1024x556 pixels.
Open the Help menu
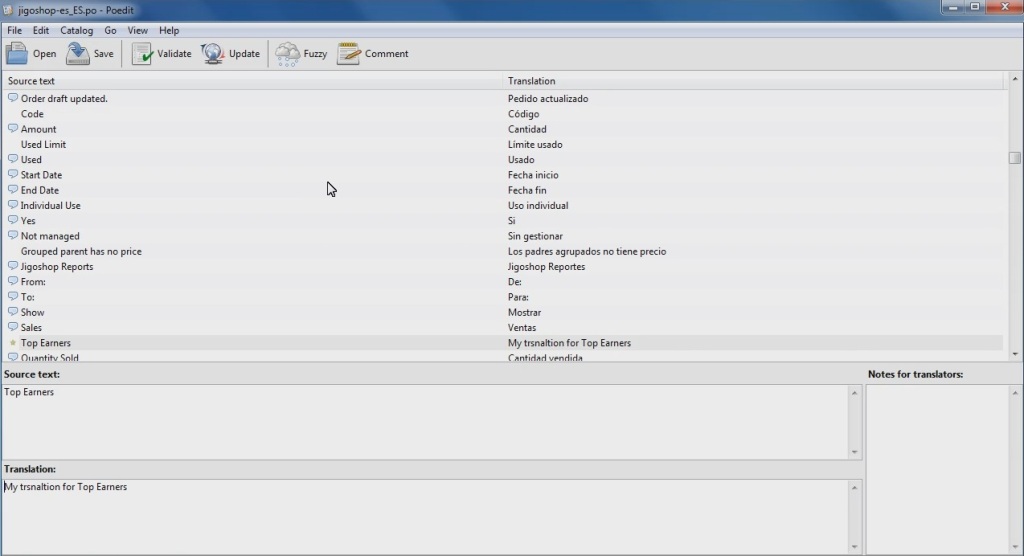click(x=169, y=31)
